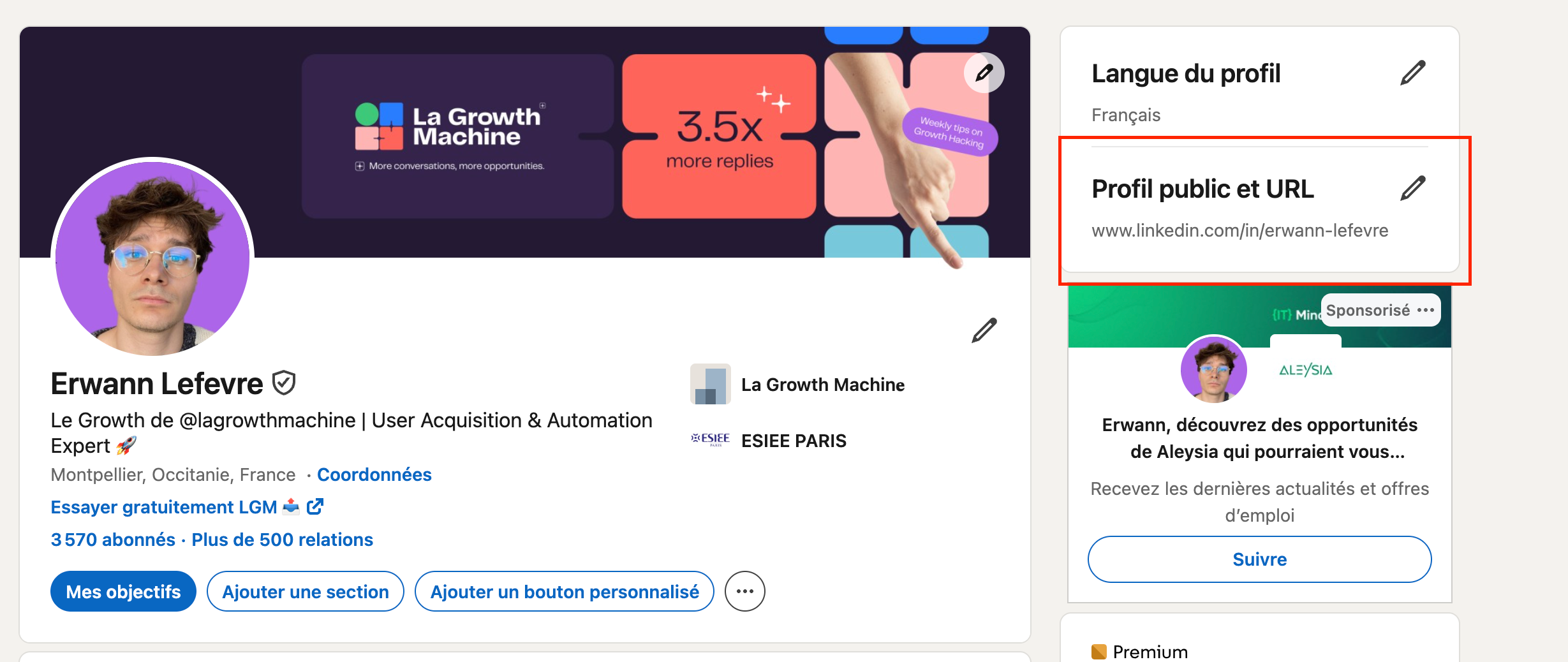1568x662 pixels.
Task: Open the more actions ellipsis menu
Action: (745, 591)
